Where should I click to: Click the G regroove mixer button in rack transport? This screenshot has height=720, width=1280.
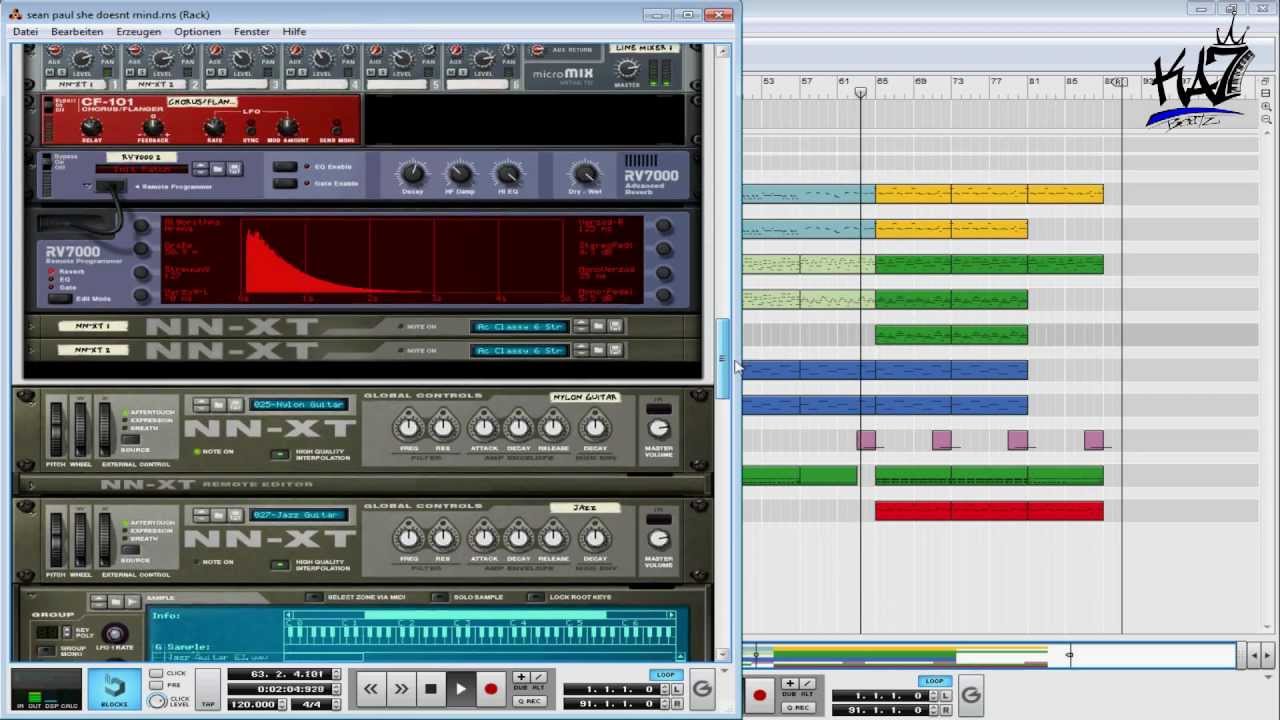coord(702,688)
